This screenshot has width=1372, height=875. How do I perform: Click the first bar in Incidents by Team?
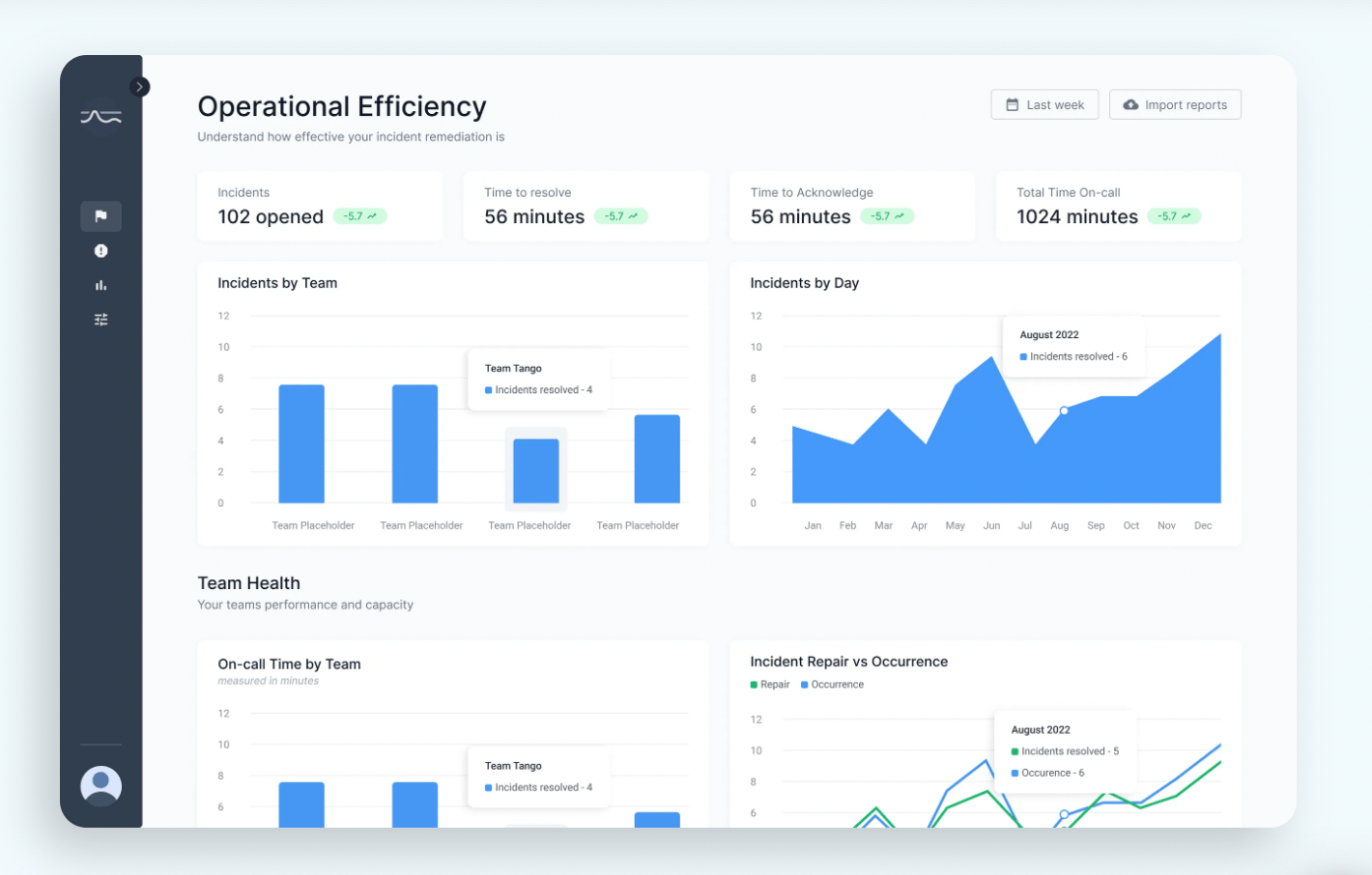tap(301, 444)
